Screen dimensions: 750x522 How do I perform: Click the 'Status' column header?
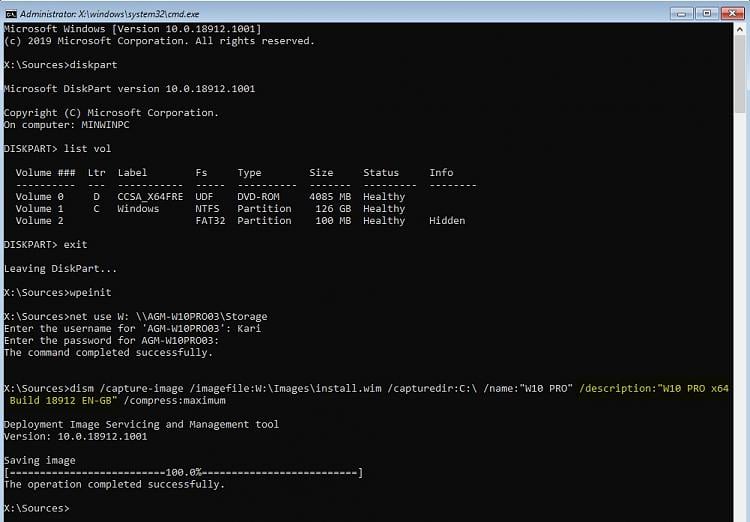tap(381, 173)
